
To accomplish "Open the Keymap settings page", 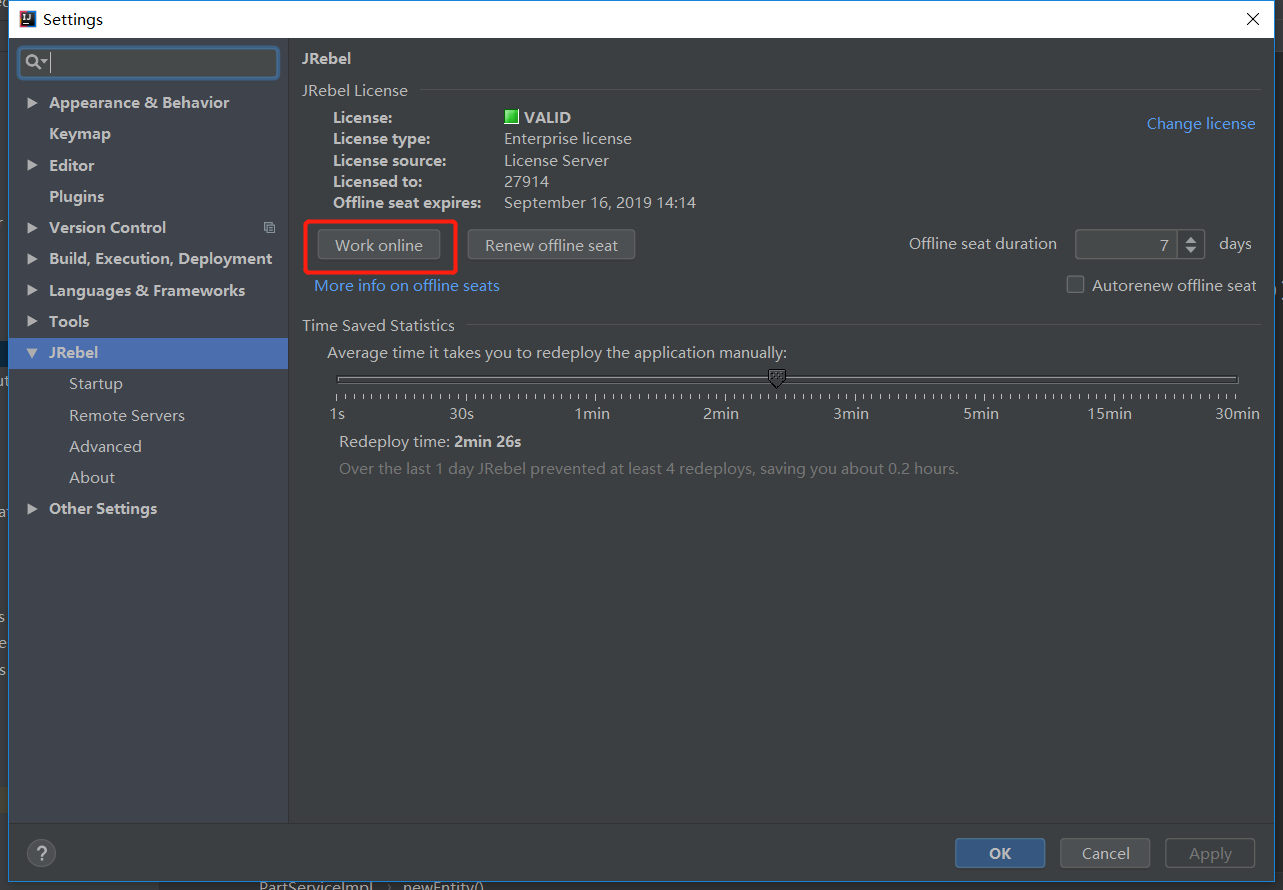I will tap(80, 134).
